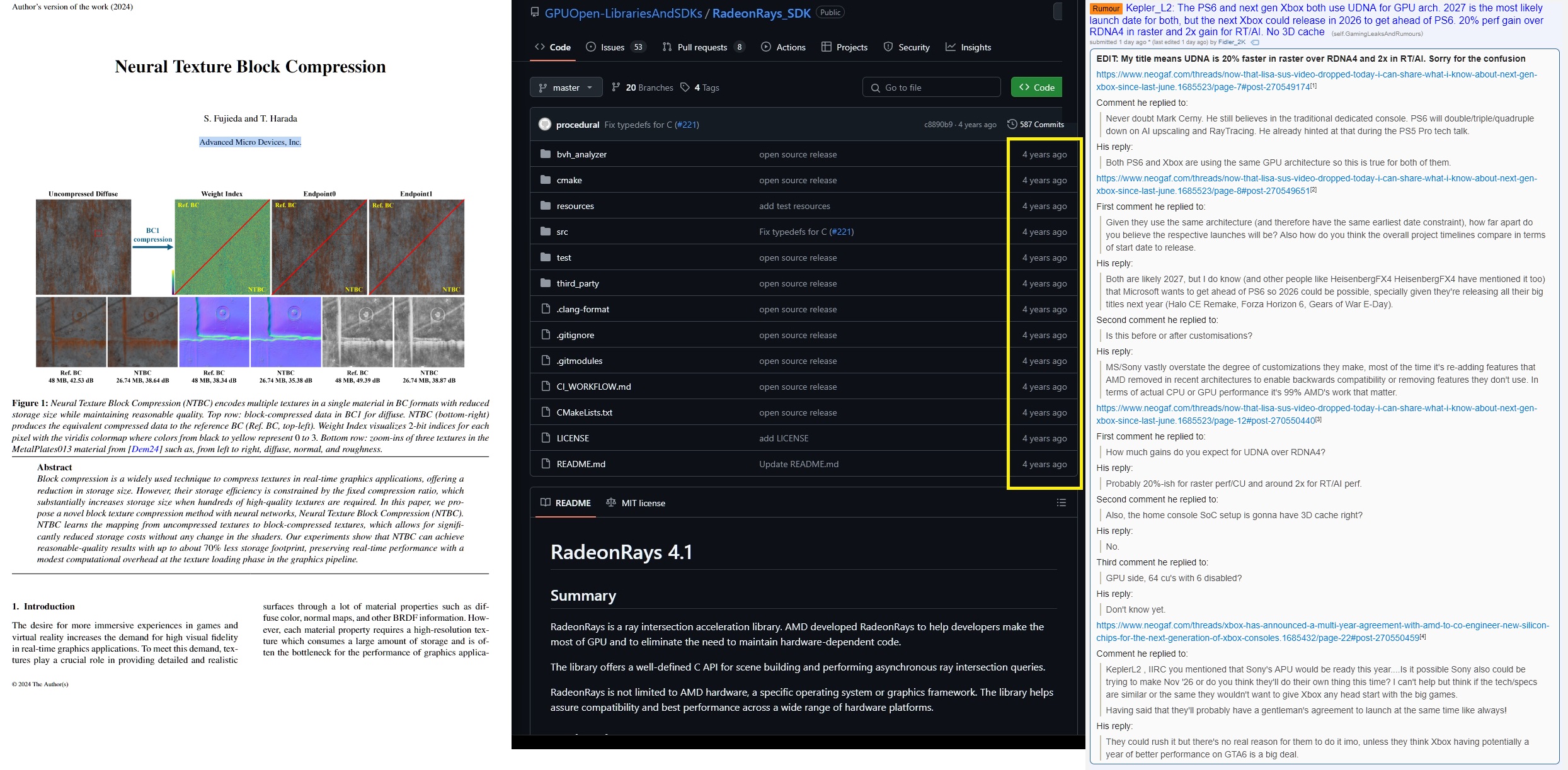Open the test folder icon
This screenshot has height=770, width=1568.
546,258
